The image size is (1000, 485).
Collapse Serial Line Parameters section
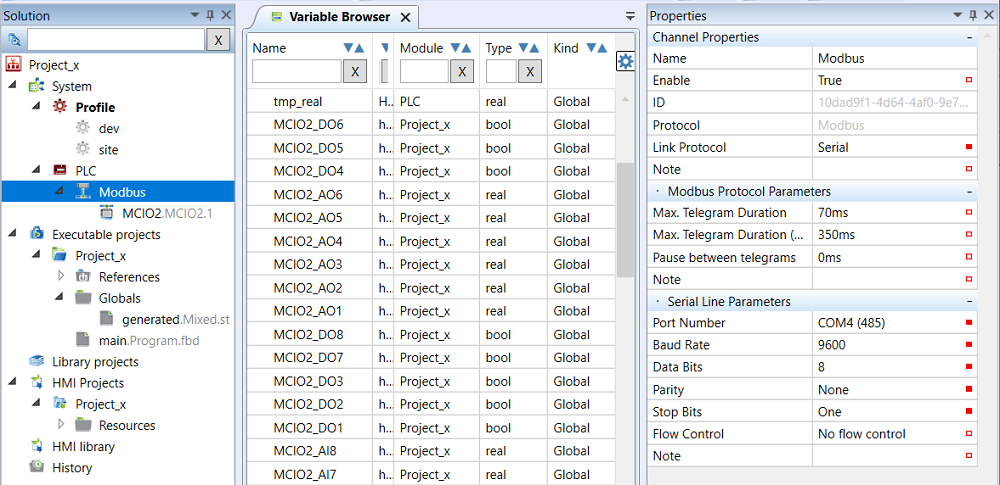tap(969, 301)
